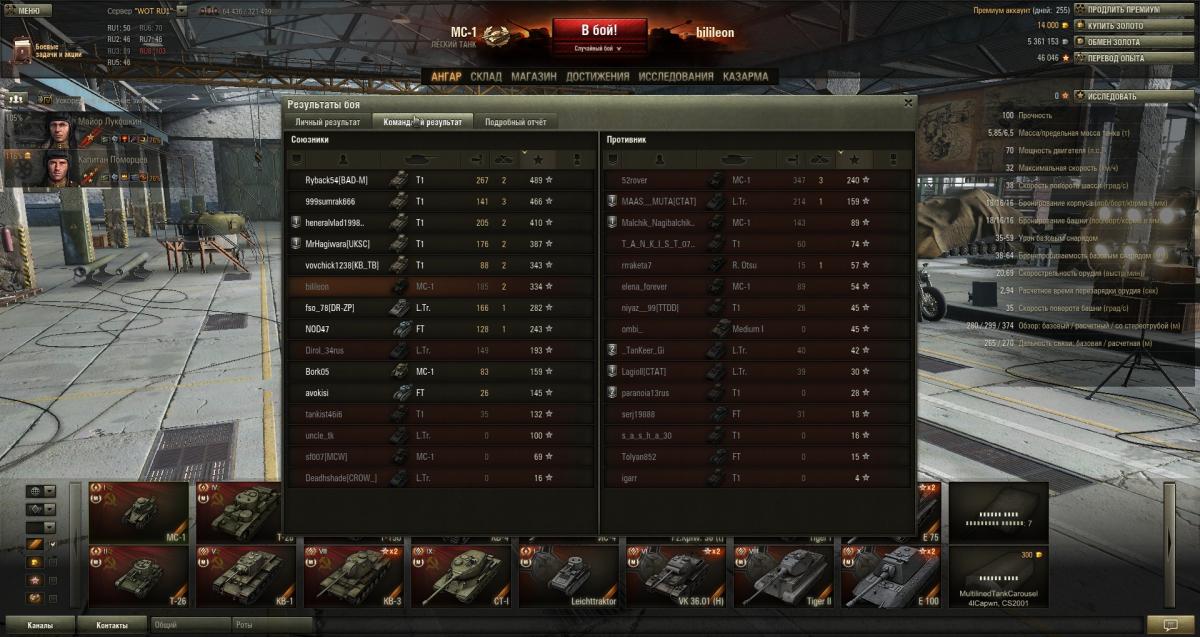The height and width of the screenshot is (637, 1200).
Task: Open the vehicle class filter dropdown
Action: pyautogui.click(x=41, y=509)
